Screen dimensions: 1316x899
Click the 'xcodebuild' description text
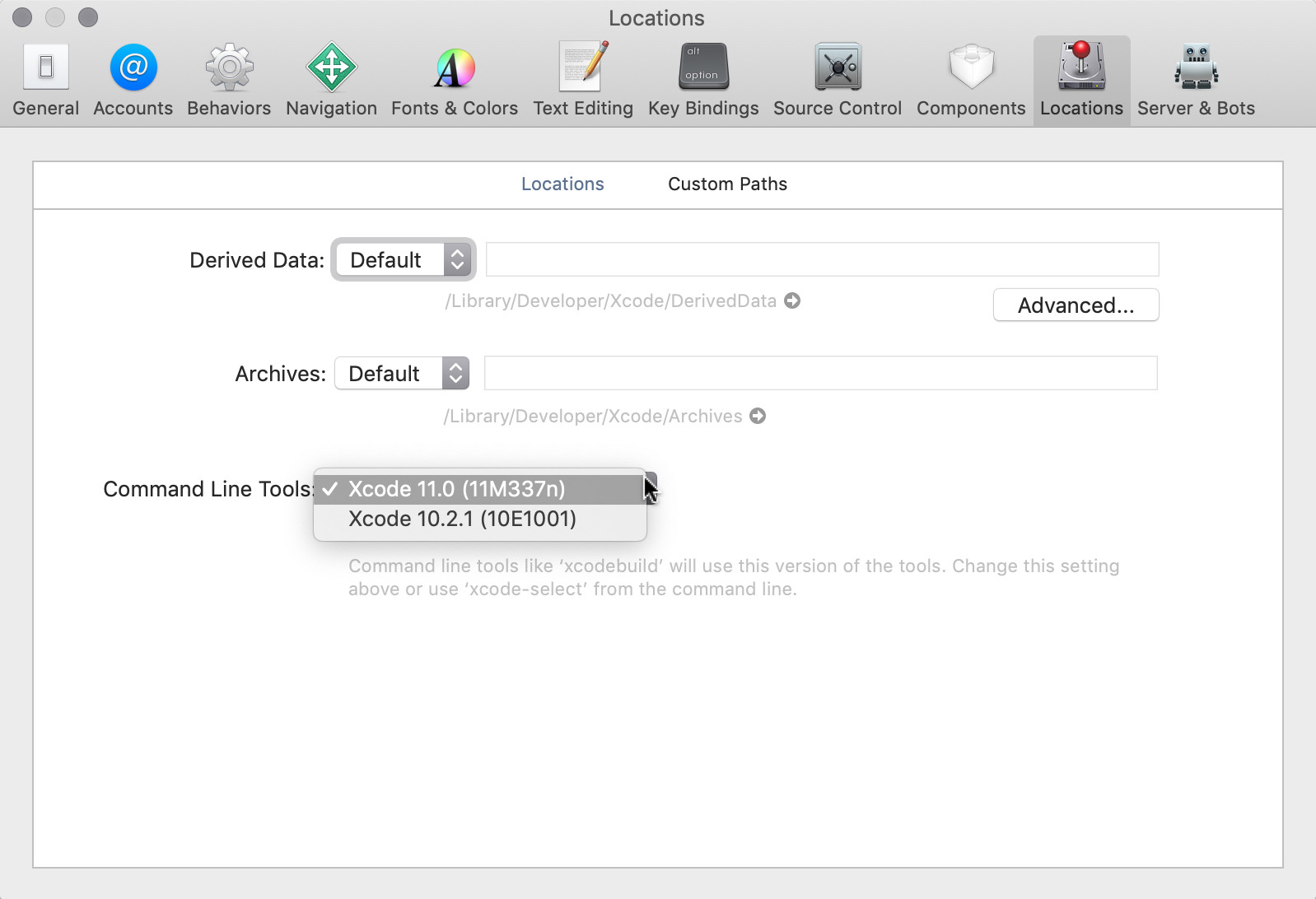(734, 577)
